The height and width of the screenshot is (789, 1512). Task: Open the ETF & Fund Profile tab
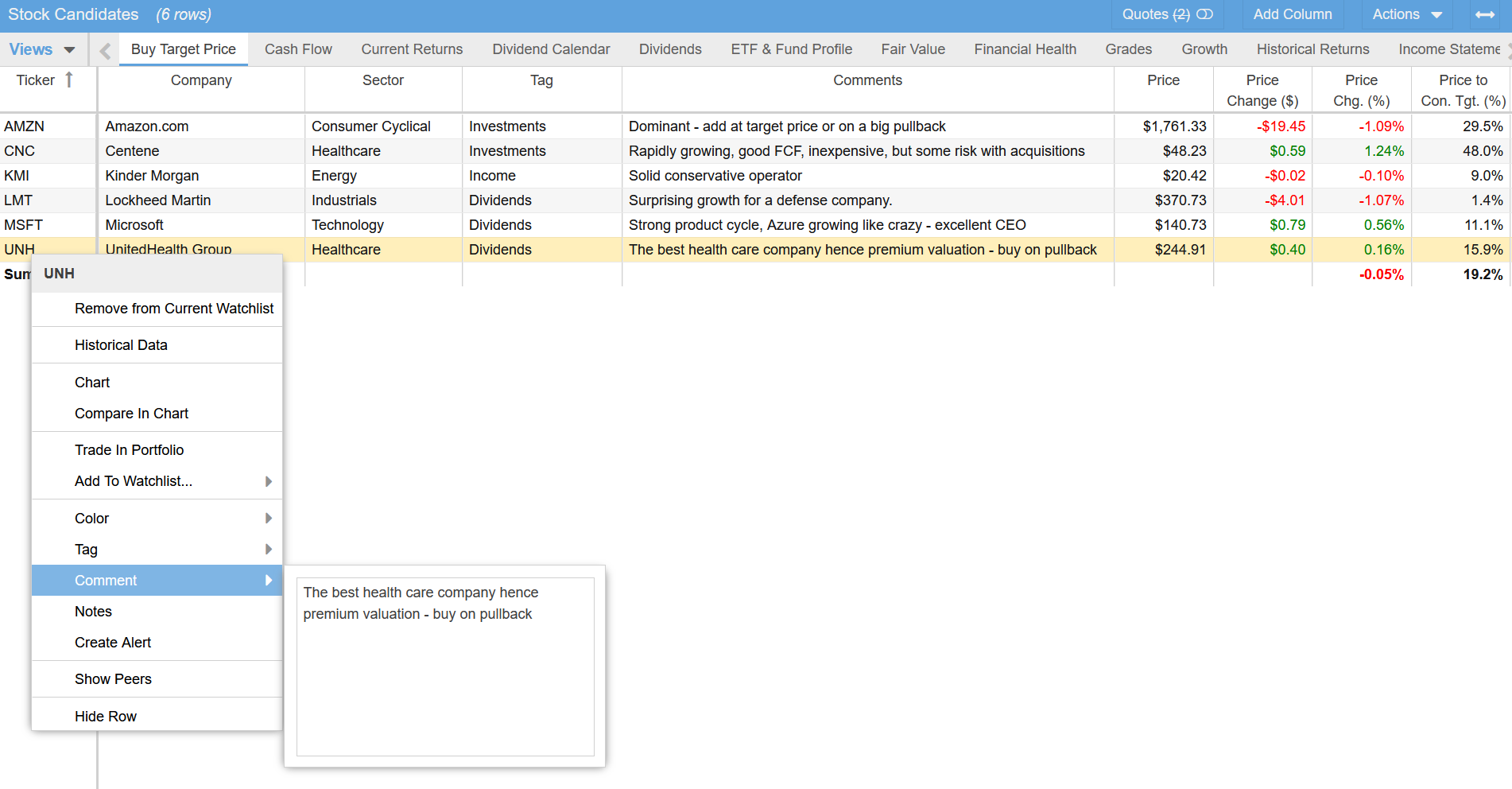point(791,49)
